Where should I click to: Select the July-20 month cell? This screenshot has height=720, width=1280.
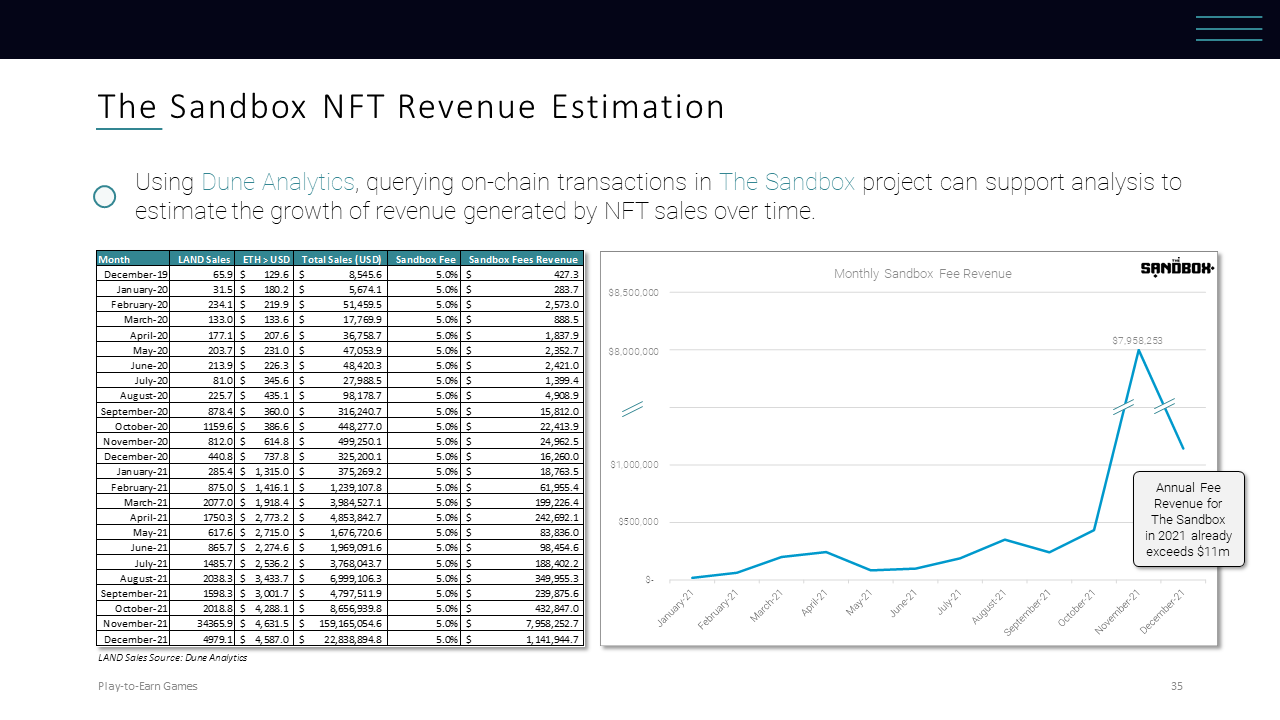pos(132,380)
